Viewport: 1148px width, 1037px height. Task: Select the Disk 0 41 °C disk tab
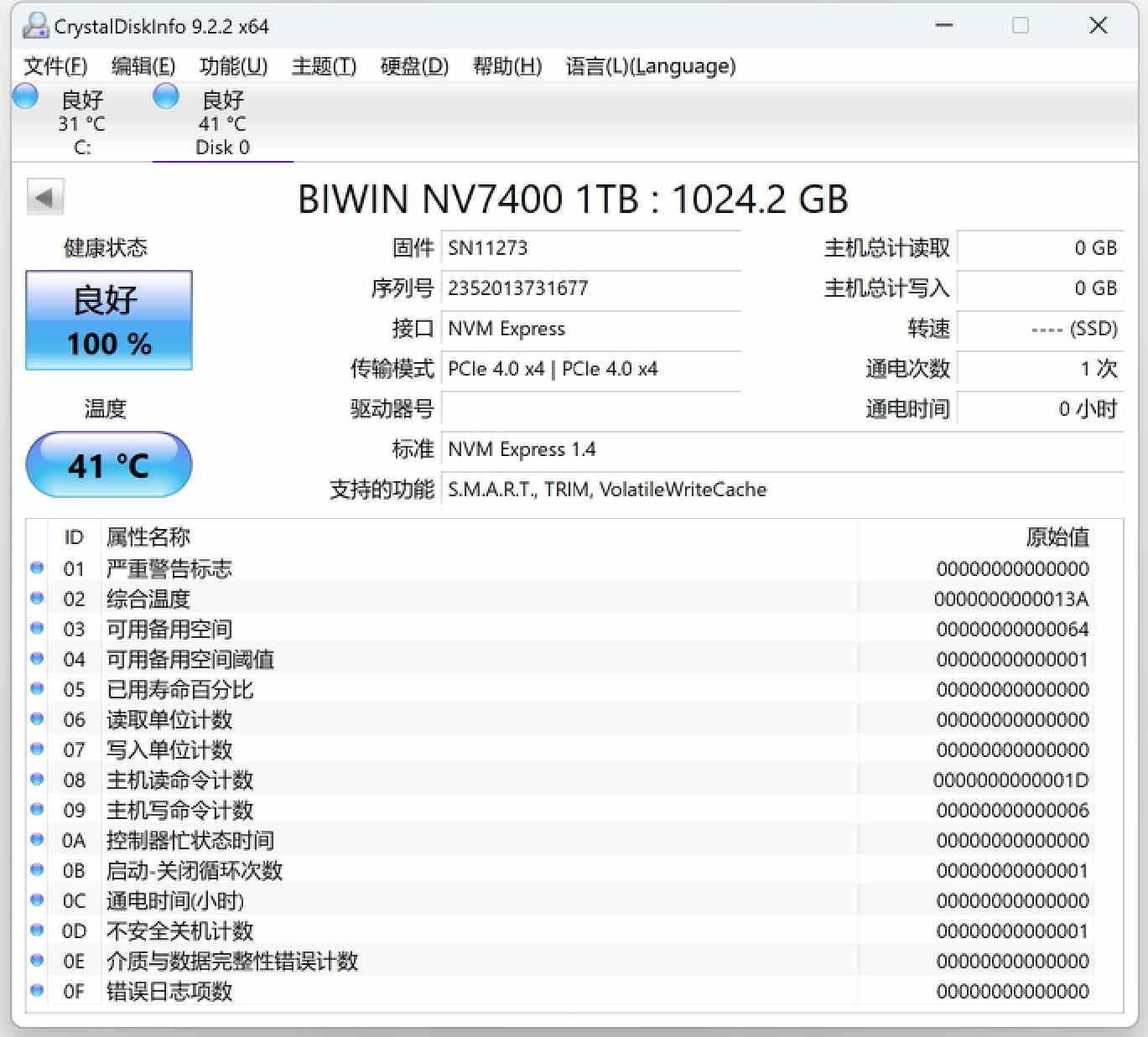pyautogui.click(x=222, y=122)
